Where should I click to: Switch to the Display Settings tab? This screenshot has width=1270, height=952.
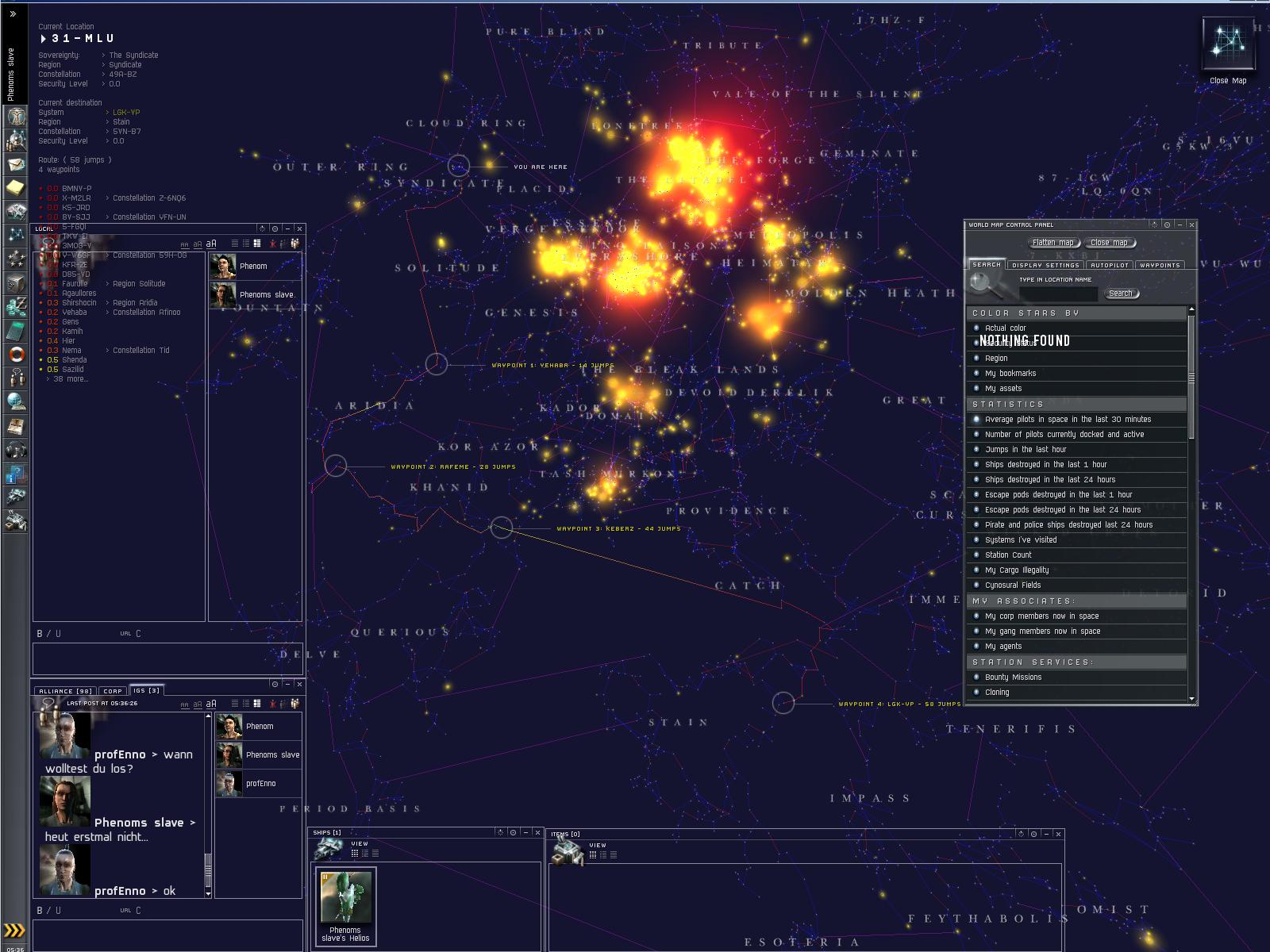[1045, 265]
